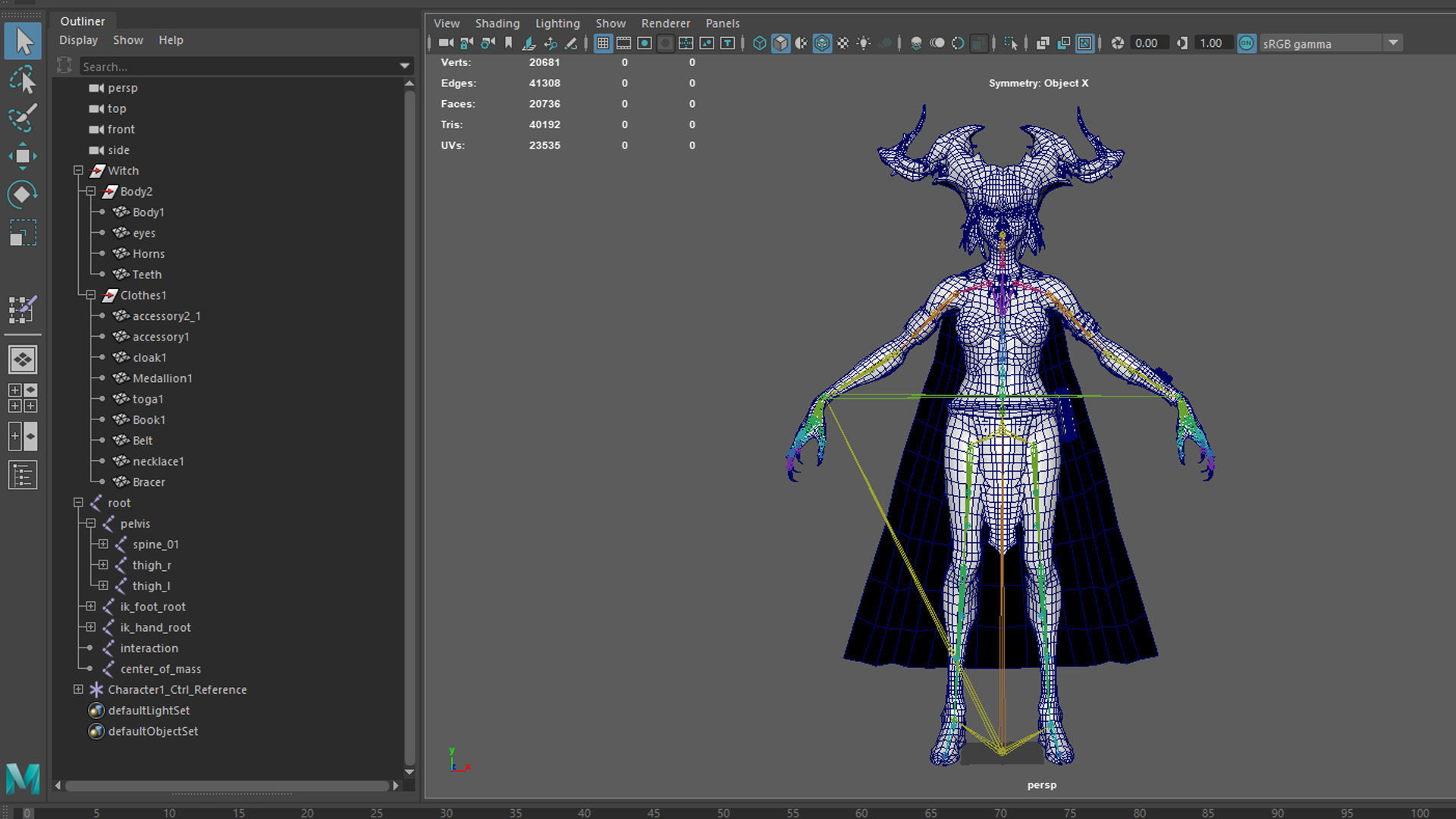
Task: Open the viewport Shading menu
Action: [497, 24]
